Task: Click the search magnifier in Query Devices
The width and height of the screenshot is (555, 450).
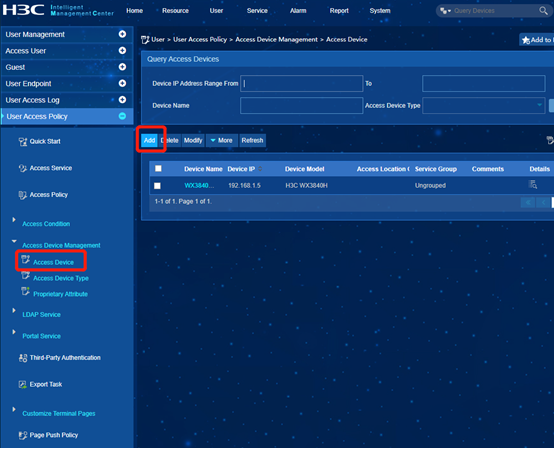Action: [x=543, y=11]
